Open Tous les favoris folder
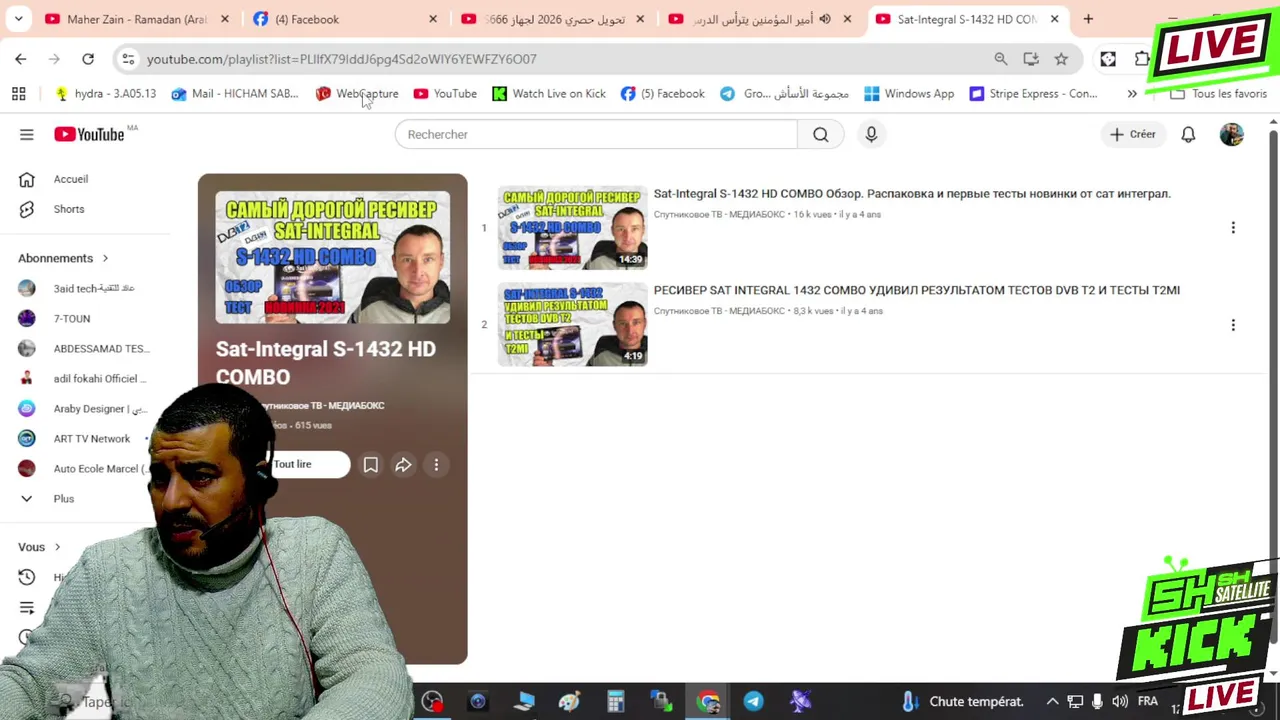Screen dimensions: 1280x720 point(1218,94)
